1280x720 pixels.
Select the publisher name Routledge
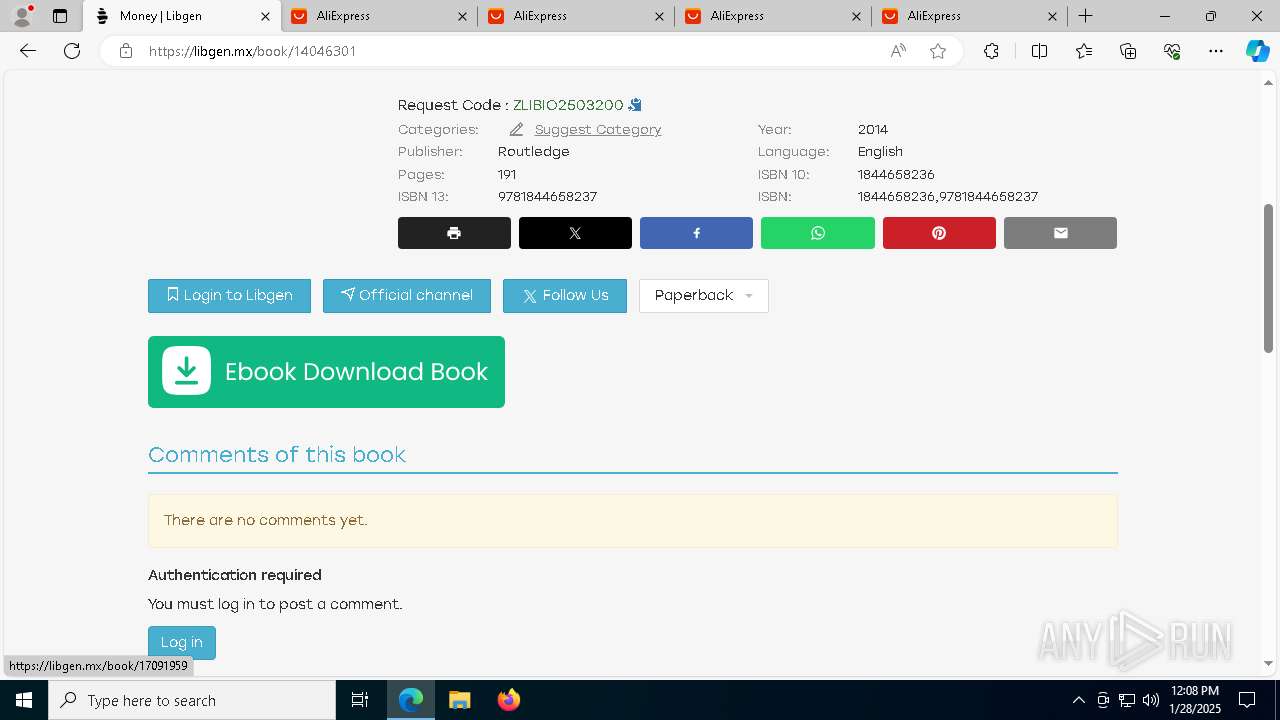click(x=534, y=152)
